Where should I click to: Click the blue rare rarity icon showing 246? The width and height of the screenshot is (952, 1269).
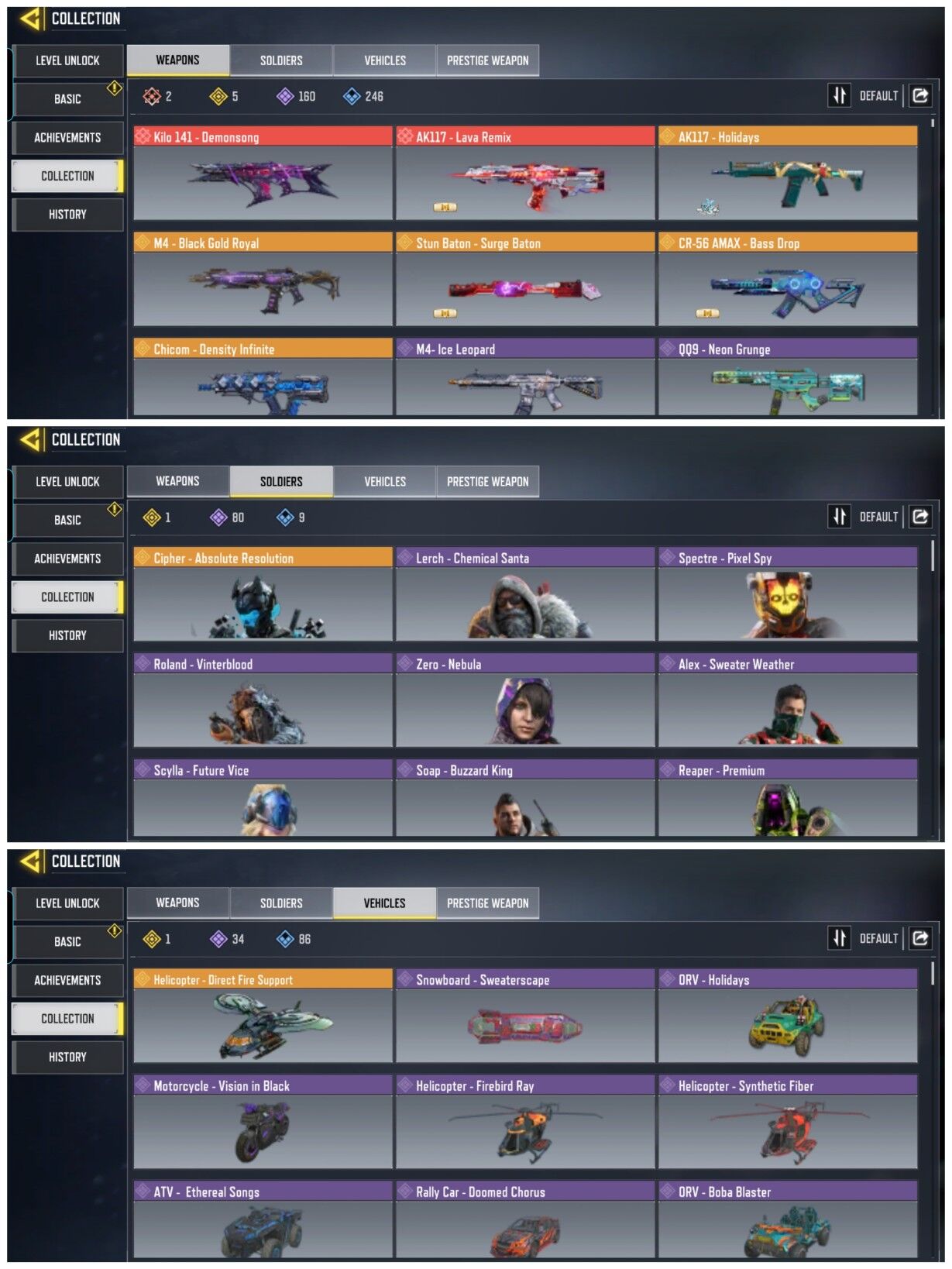[x=352, y=96]
